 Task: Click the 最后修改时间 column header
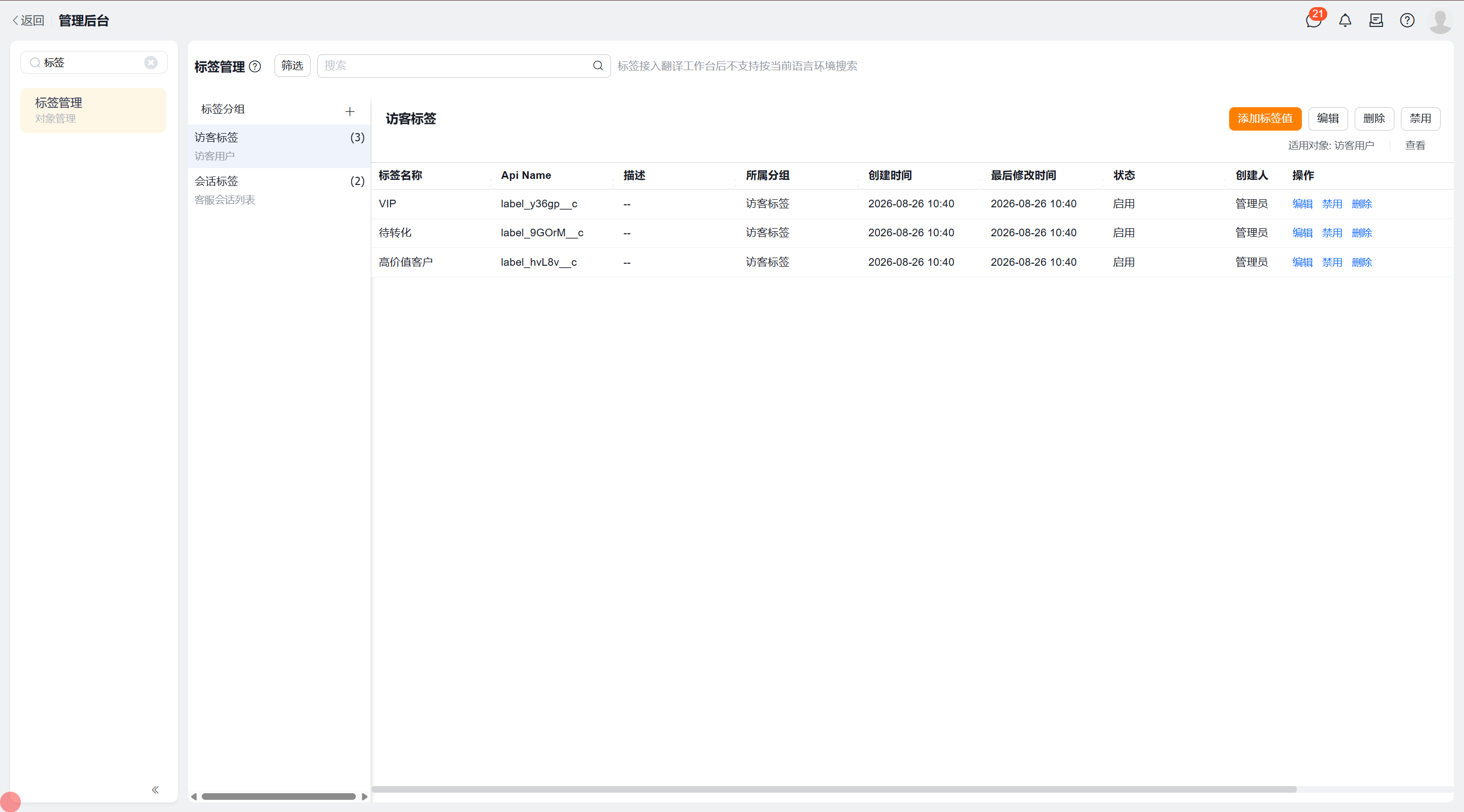[1023, 176]
